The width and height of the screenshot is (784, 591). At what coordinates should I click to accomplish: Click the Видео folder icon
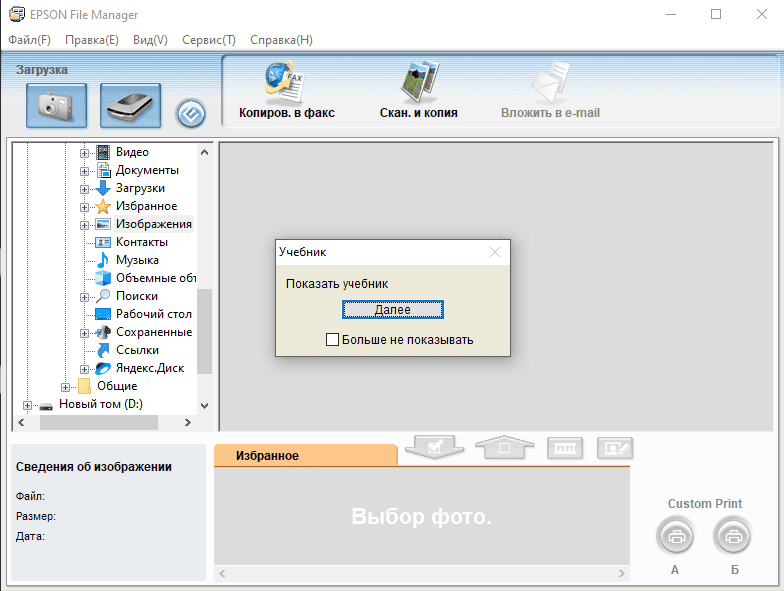tap(103, 152)
